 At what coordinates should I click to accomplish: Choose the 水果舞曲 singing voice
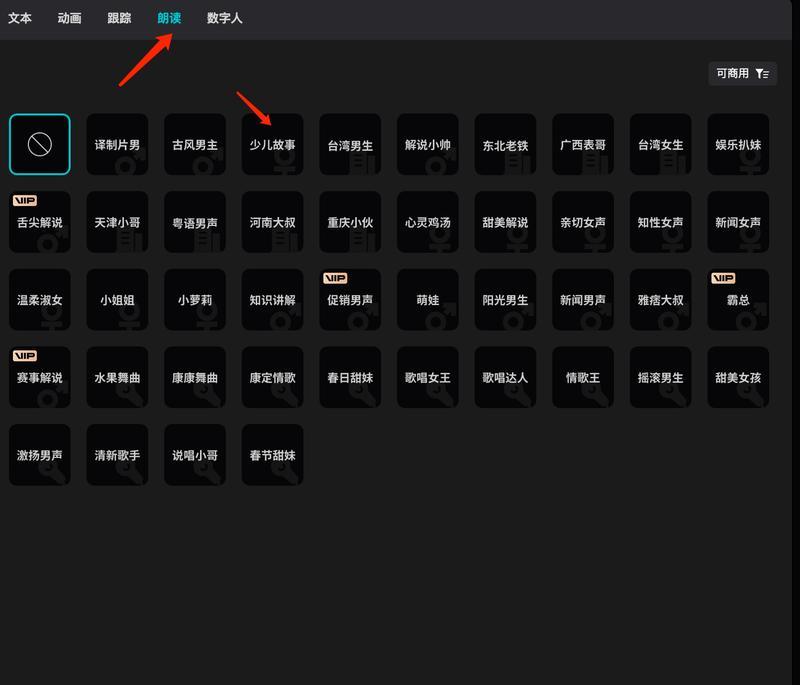(117, 377)
